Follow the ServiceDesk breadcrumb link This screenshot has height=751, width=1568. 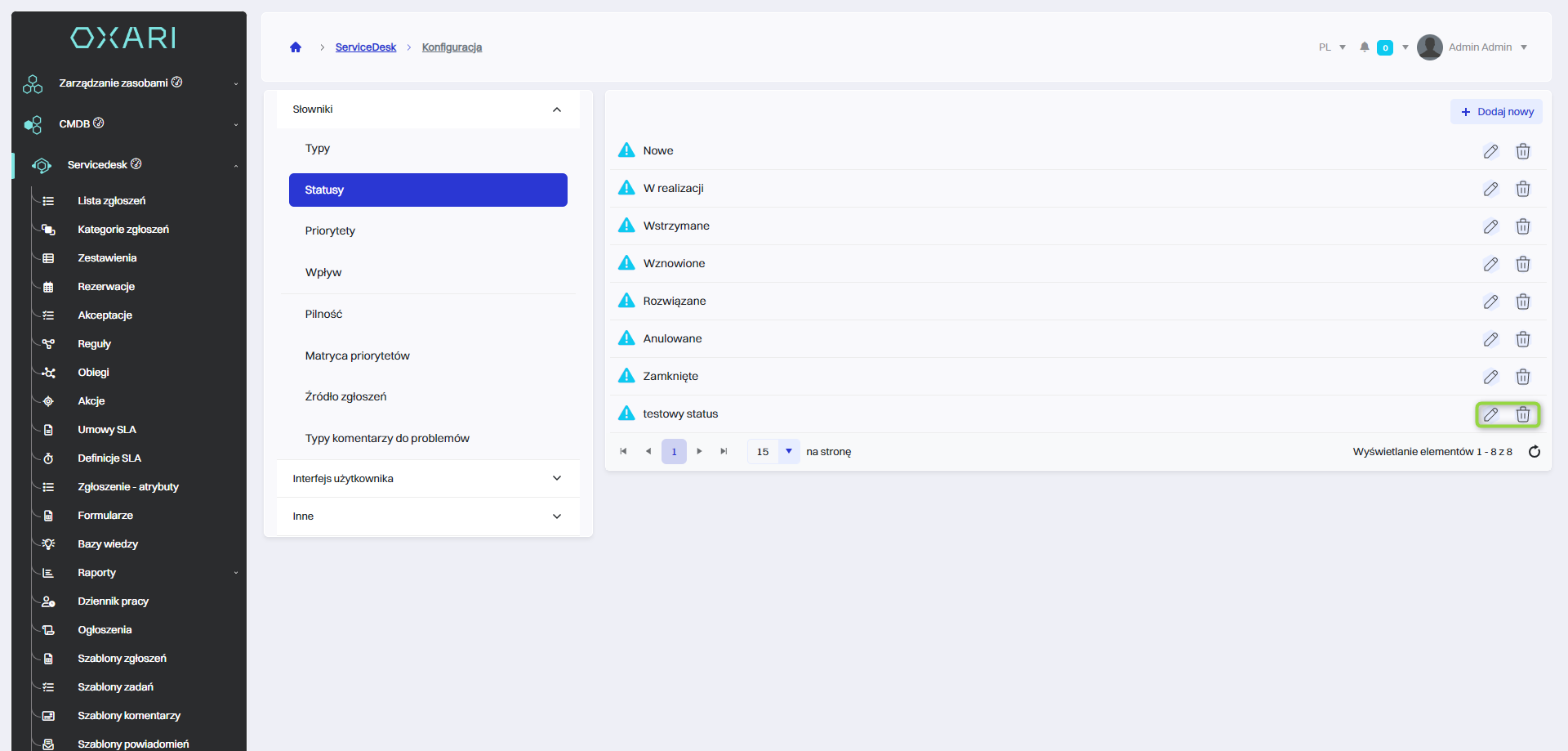coord(365,47)
